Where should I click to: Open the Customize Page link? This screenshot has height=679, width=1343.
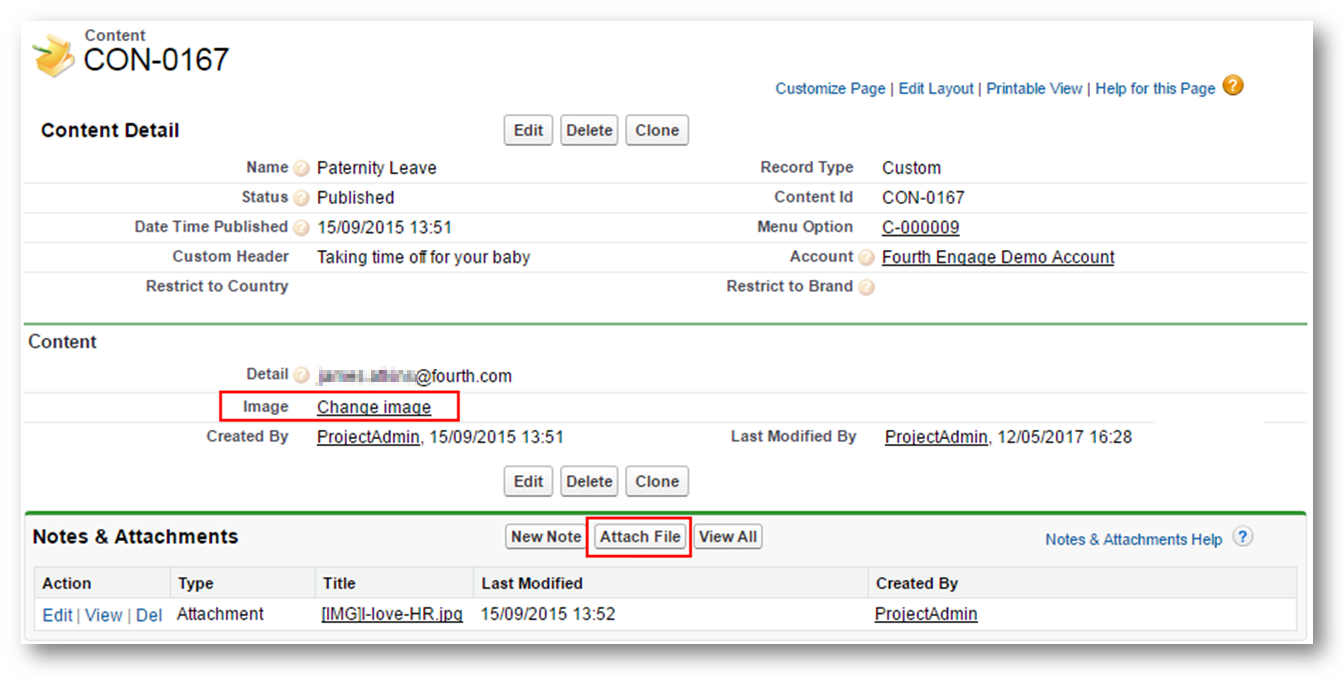pyautogui.click(x=830, y=89)
